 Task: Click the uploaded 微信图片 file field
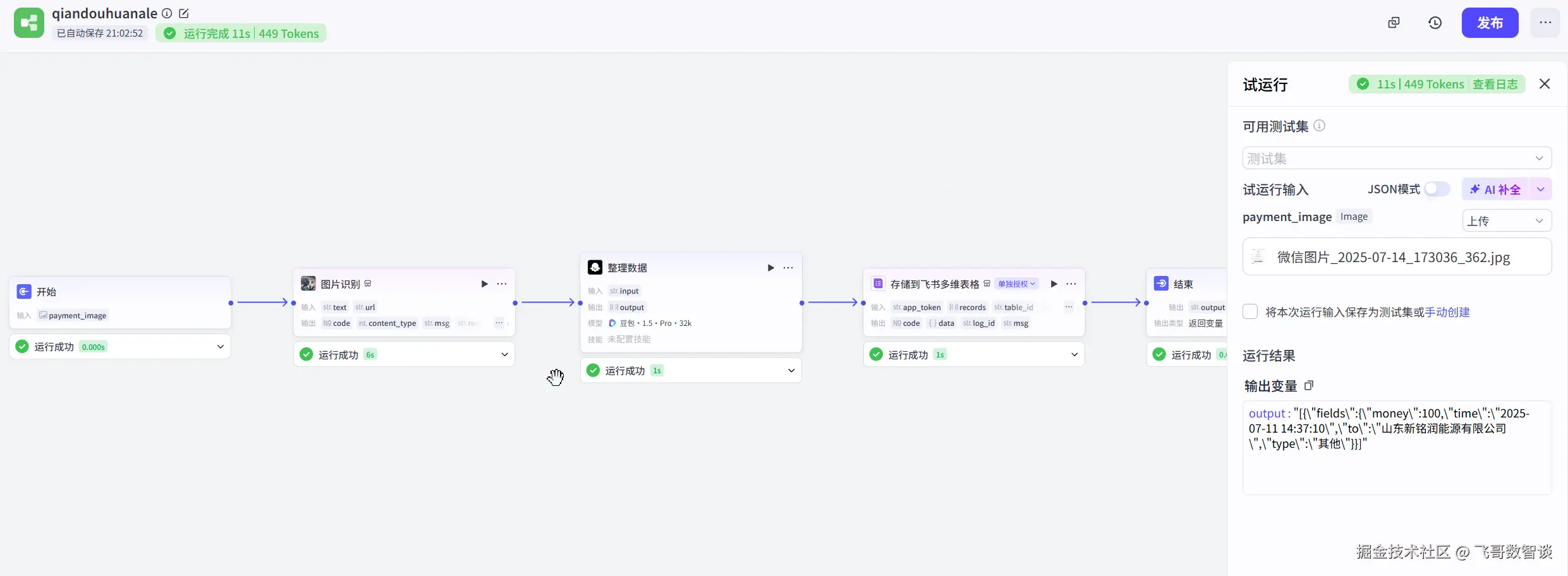(1397, 257)
